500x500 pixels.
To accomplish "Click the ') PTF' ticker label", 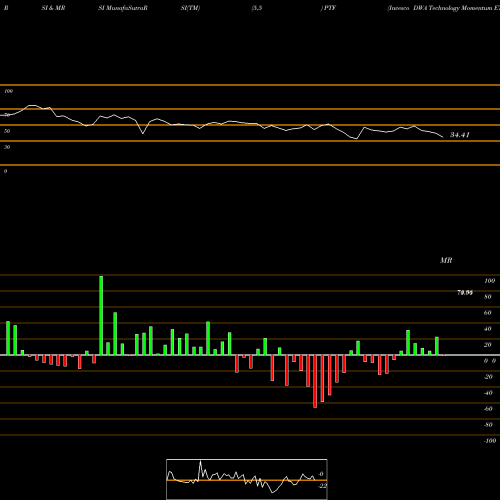I will tap(328, 8).
